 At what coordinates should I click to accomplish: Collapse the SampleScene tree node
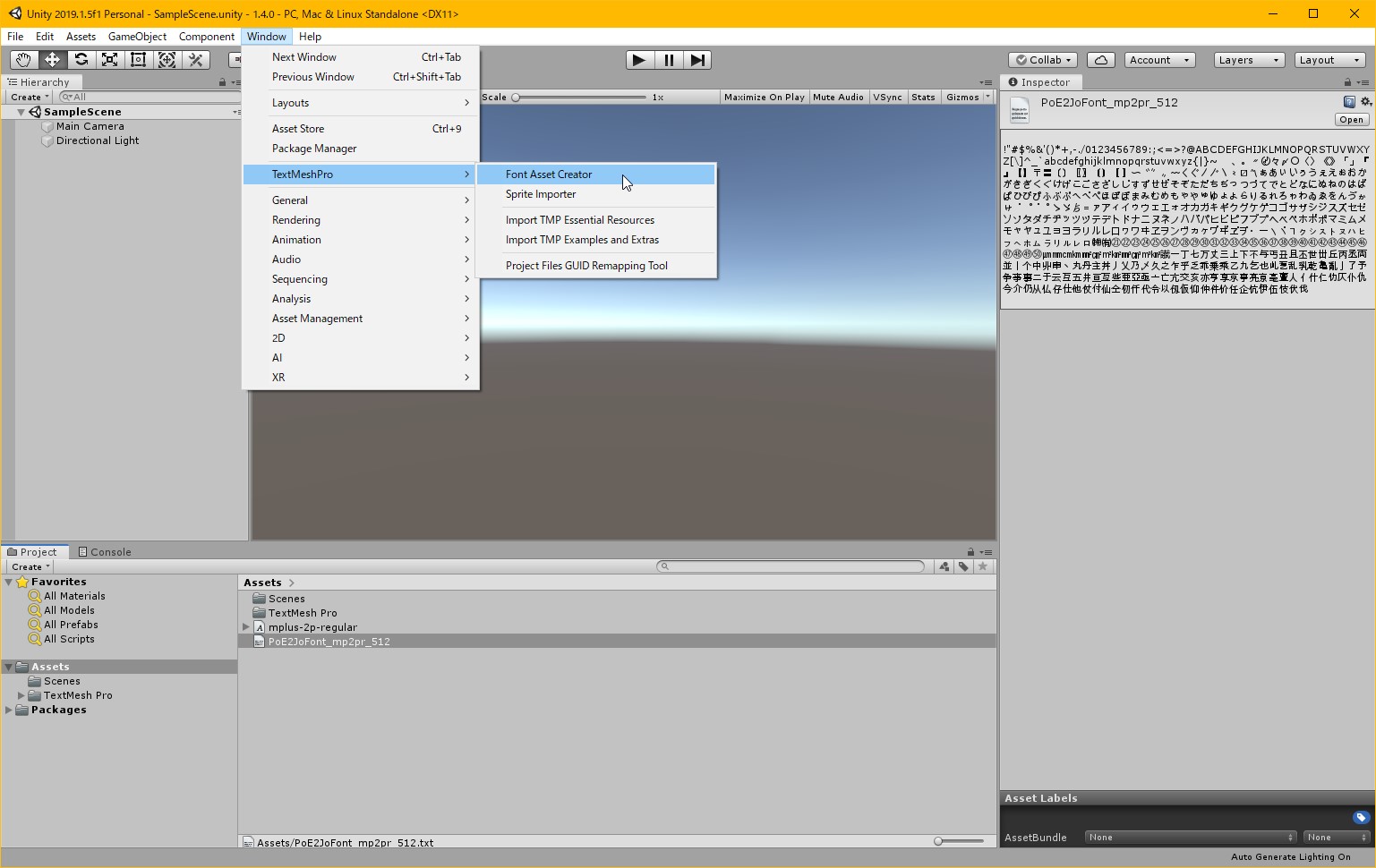[x=21, y=112]
